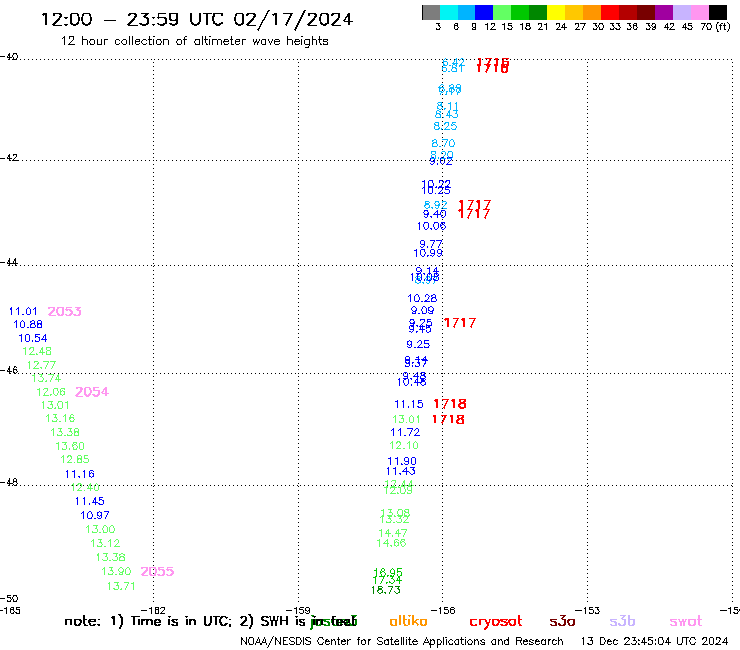Click wave height value '13.90'

tap(116, 571)
